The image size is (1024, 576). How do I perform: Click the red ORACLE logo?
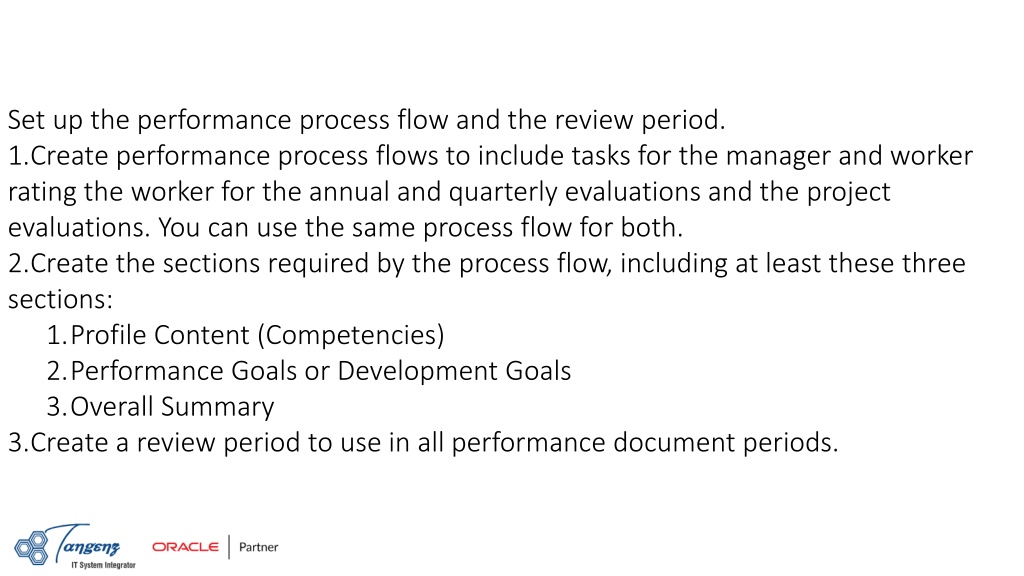(x=185, y=547)
